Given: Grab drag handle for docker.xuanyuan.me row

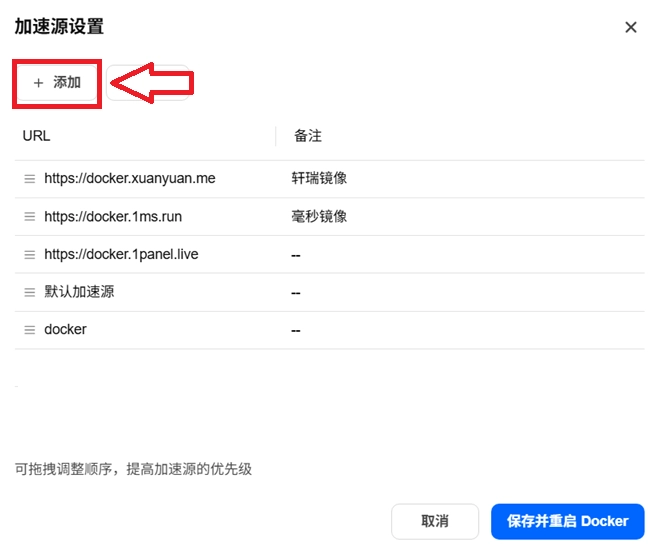Looking at the screenshot, I should [29, 179].
